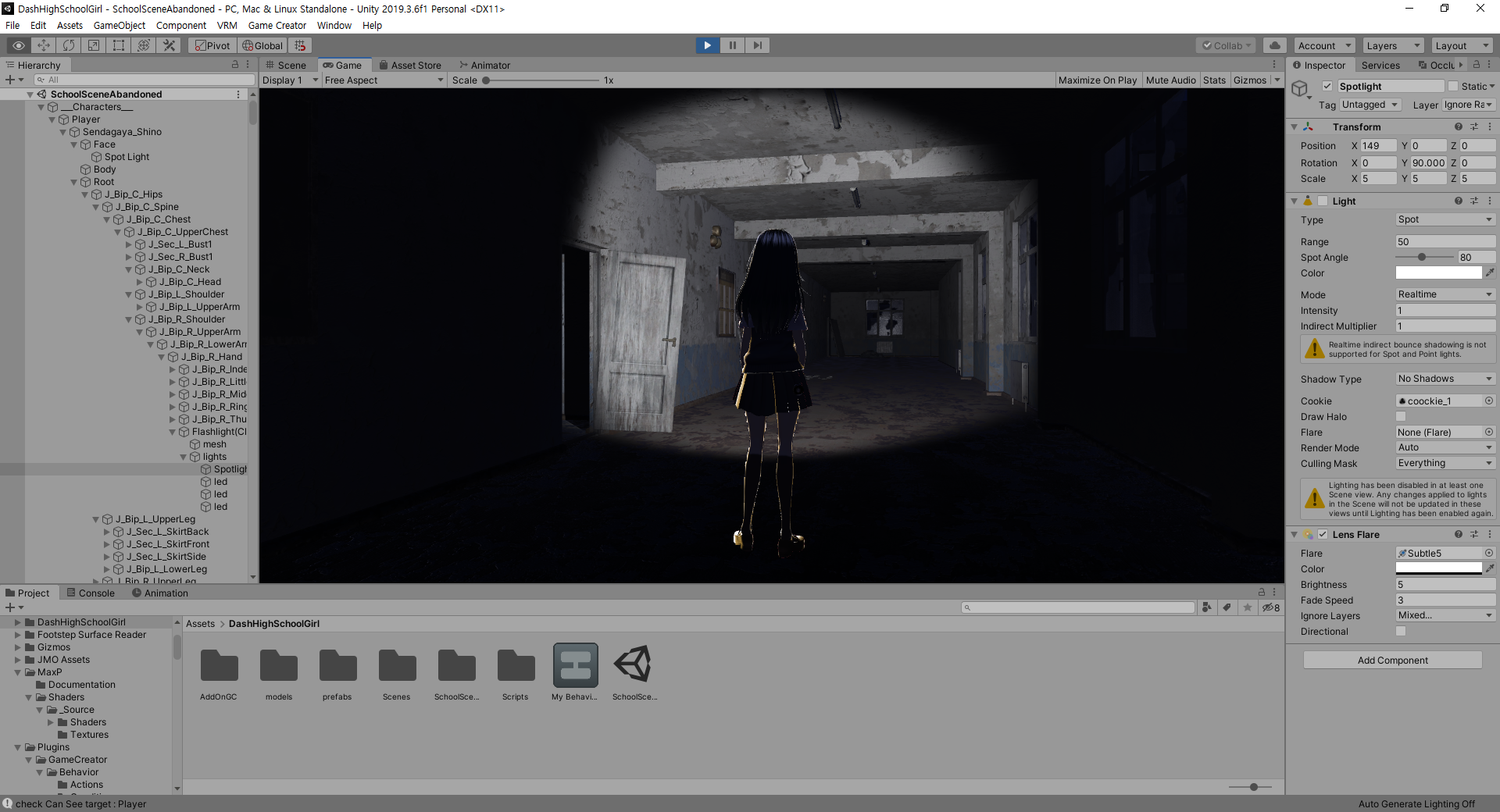The width and height of the screenshot is (1500, 812).
Task: Toggle Stats overlay in Game view
Action: [x=1214, y=80]
